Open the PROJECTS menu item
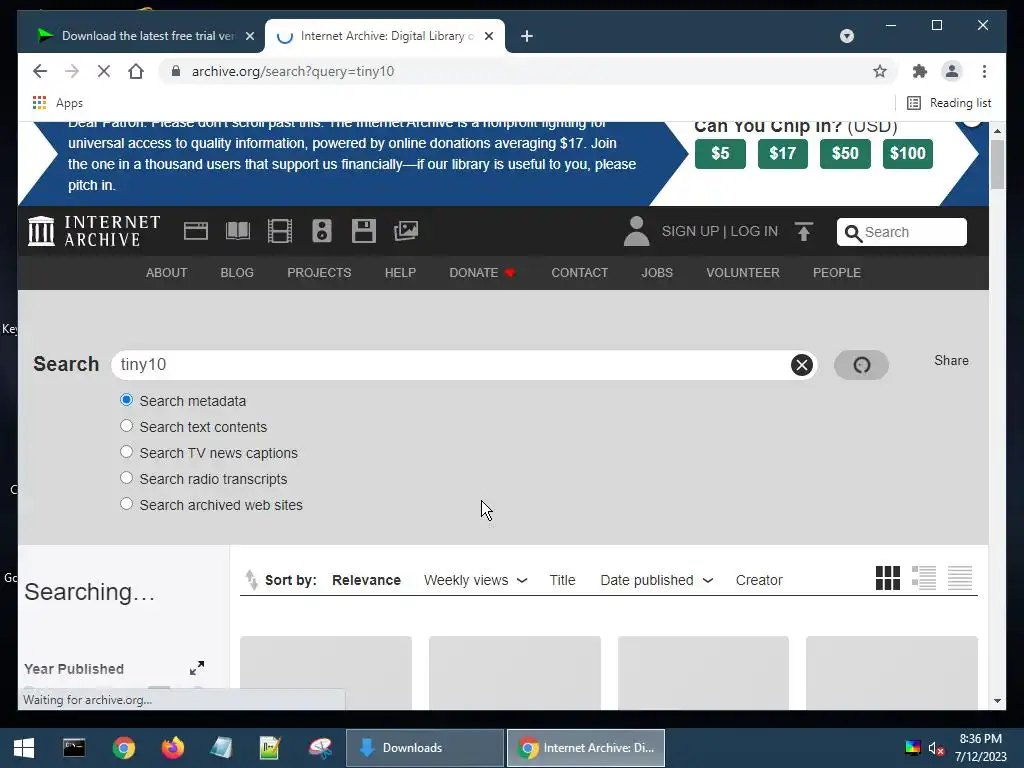 319,272
